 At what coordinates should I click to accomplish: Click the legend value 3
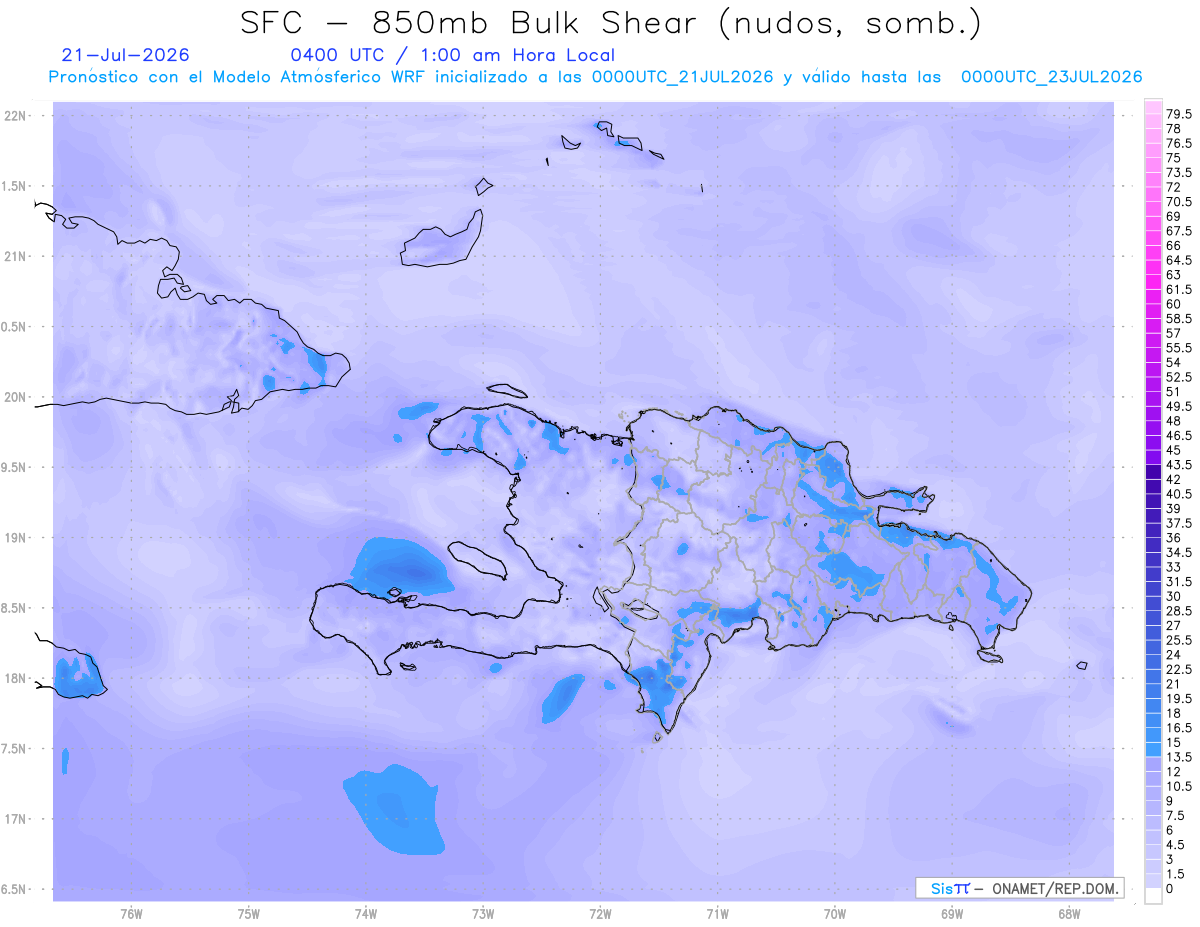pyautogui.click(x=1169, y=859)
